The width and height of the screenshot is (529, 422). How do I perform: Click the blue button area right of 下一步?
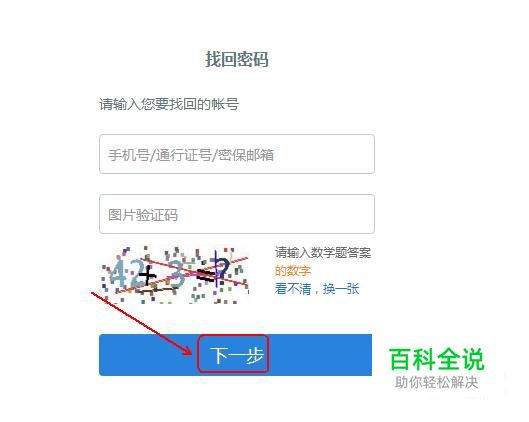click(321, 355)
